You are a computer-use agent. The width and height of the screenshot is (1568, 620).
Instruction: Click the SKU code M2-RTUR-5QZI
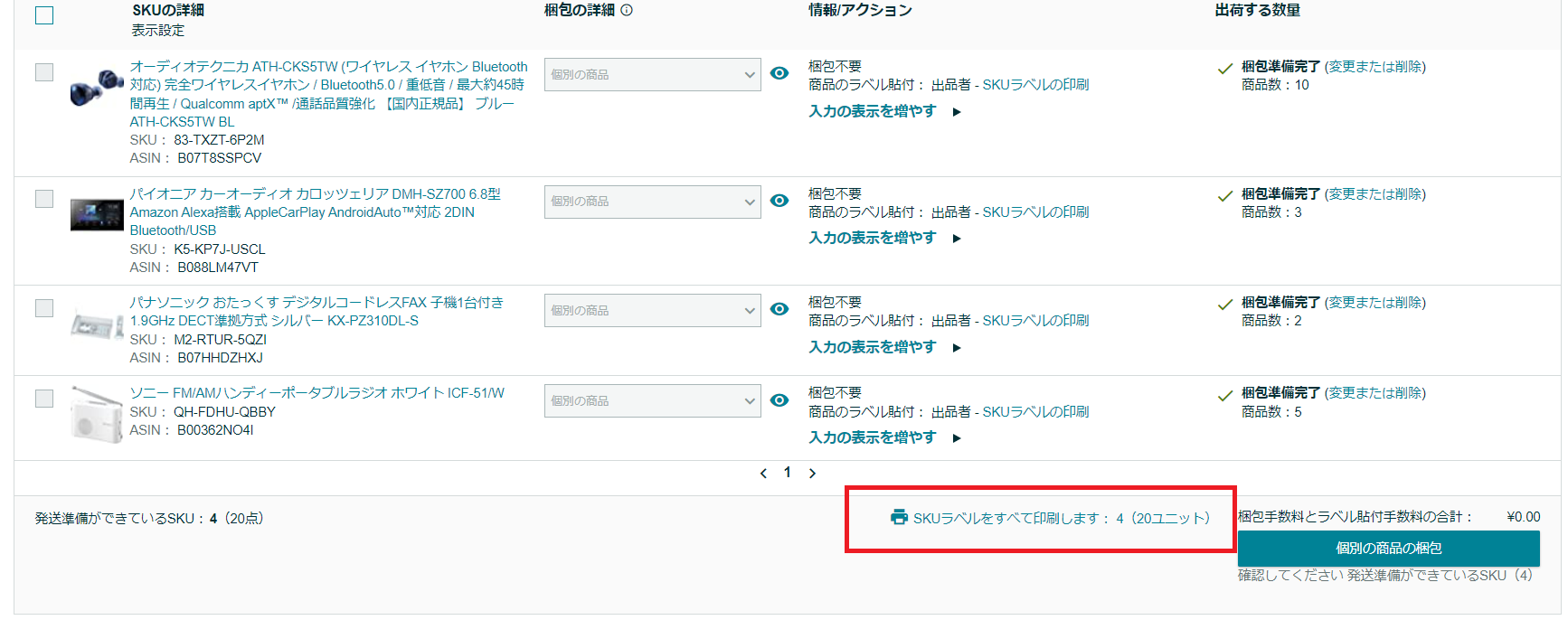tap(220, 340)
